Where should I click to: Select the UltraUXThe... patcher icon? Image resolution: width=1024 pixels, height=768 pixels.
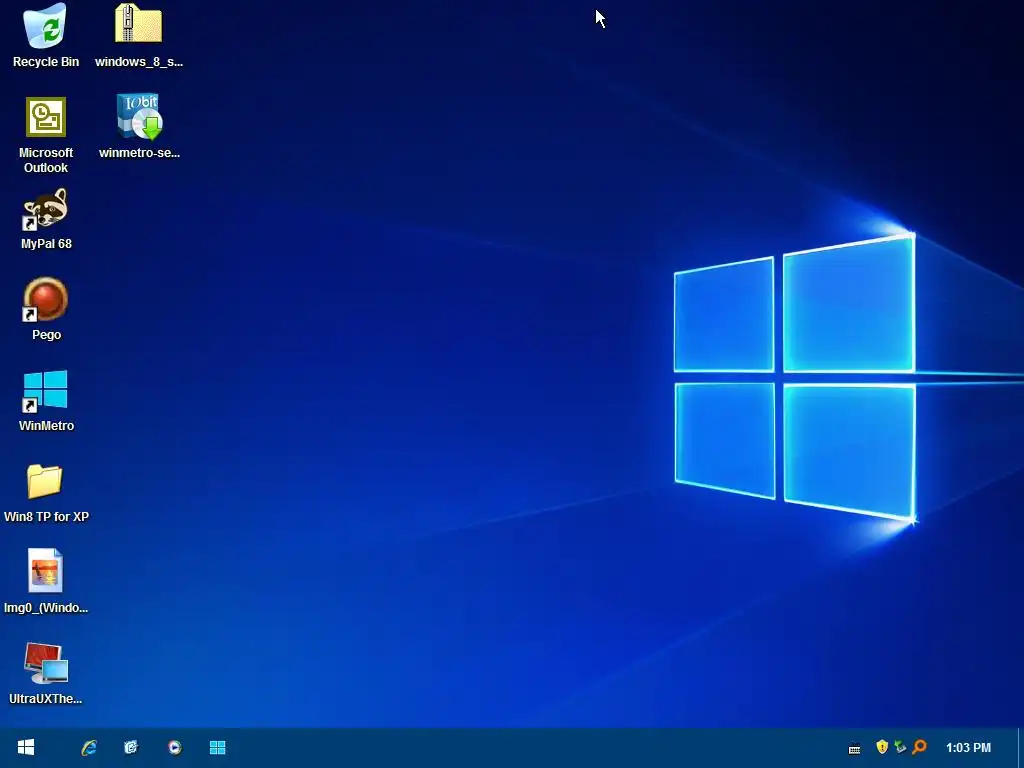click(x=46, y=663)
